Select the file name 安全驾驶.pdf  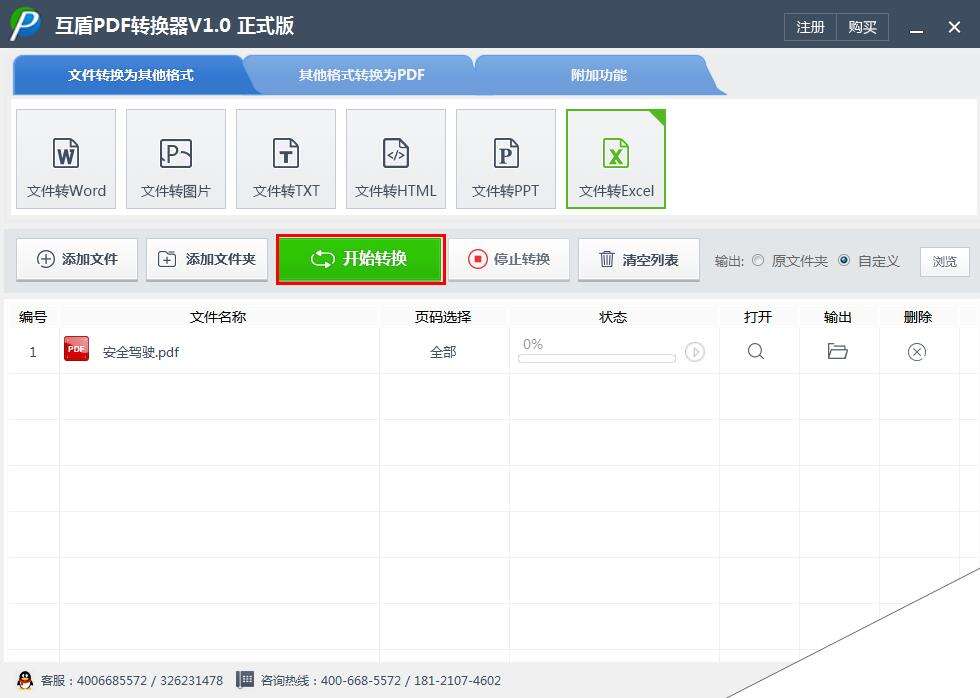pos(141,352)
